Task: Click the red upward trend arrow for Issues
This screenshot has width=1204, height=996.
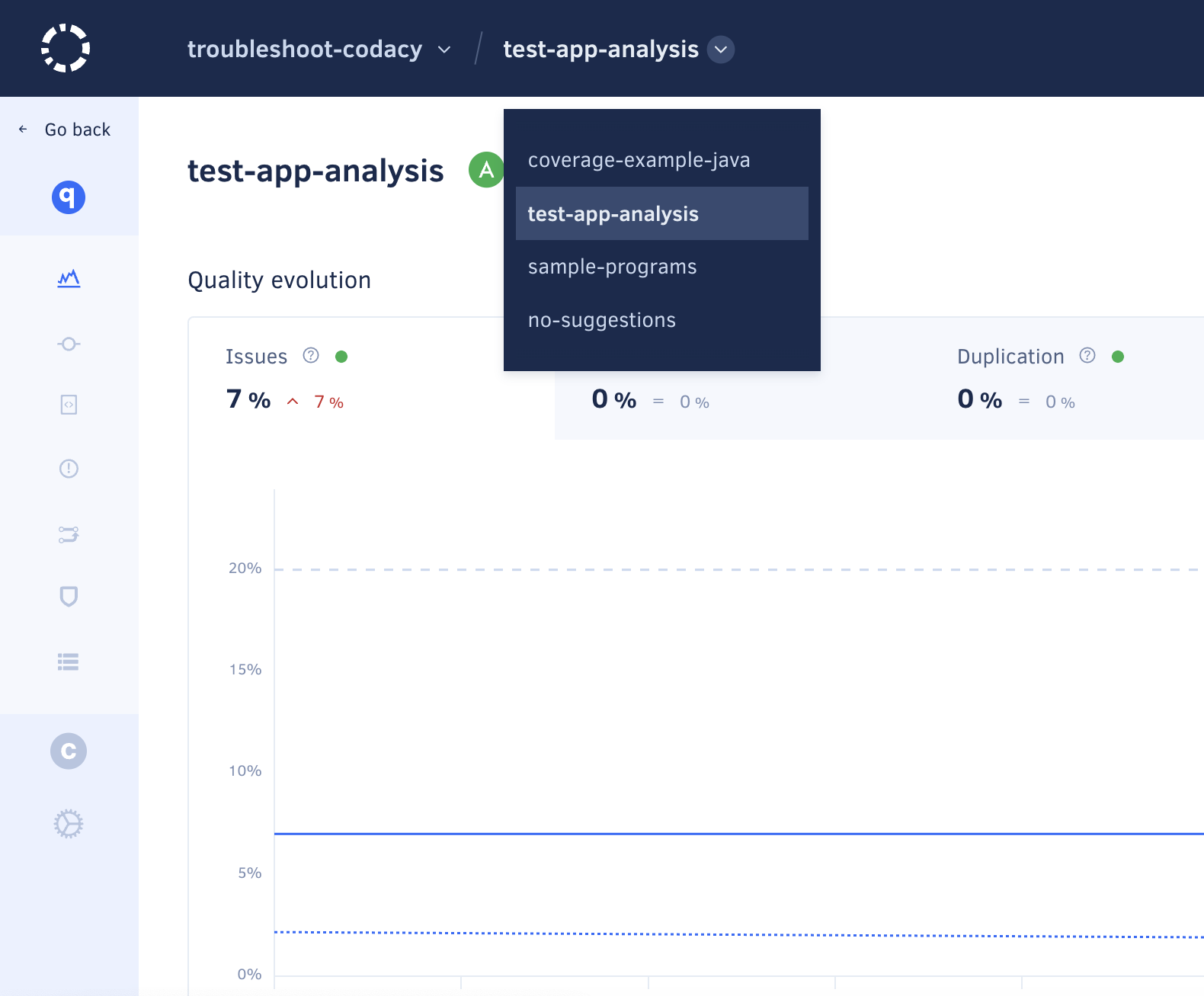Action: [293, 402]
